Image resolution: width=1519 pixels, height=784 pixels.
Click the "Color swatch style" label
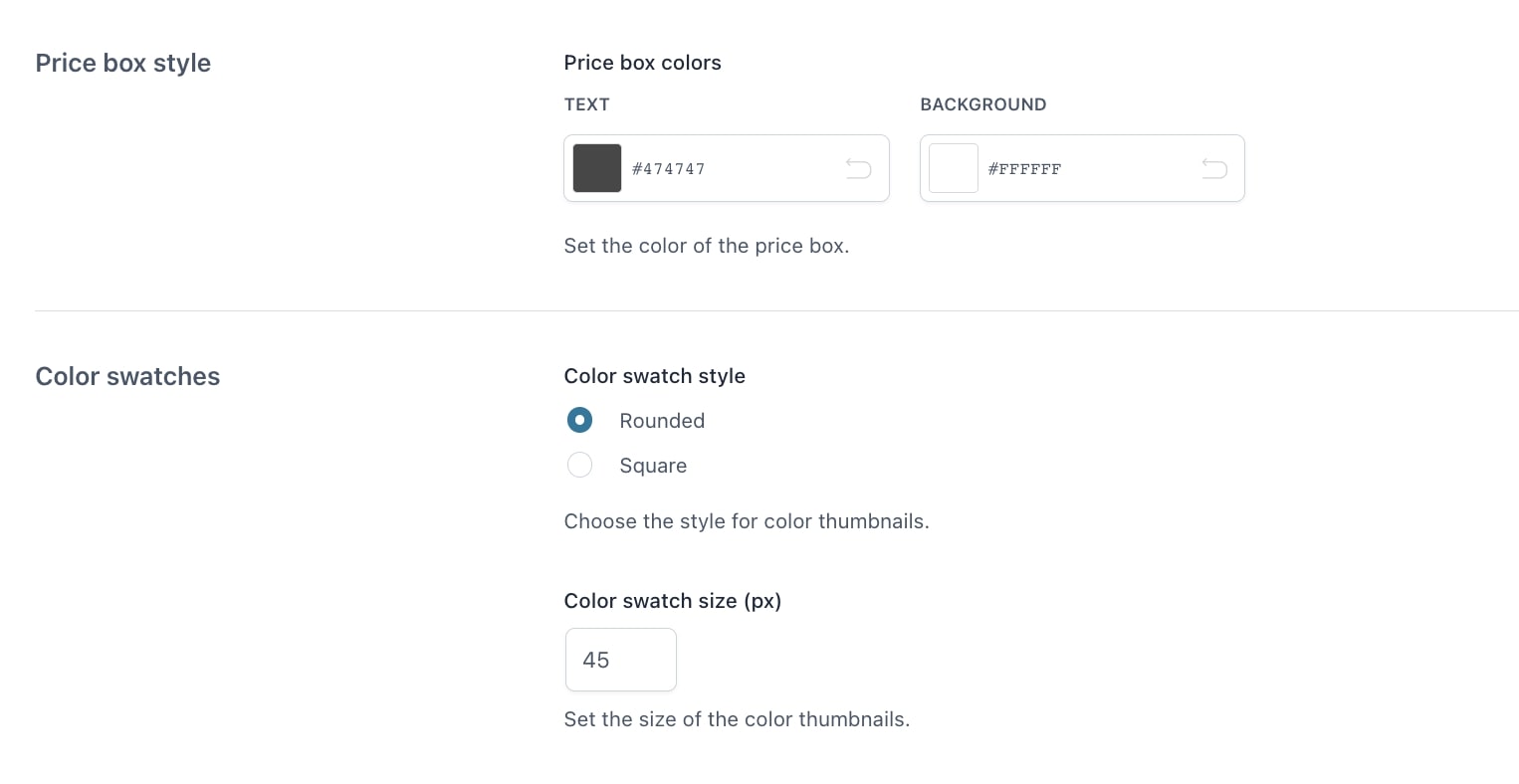[654, 376]
